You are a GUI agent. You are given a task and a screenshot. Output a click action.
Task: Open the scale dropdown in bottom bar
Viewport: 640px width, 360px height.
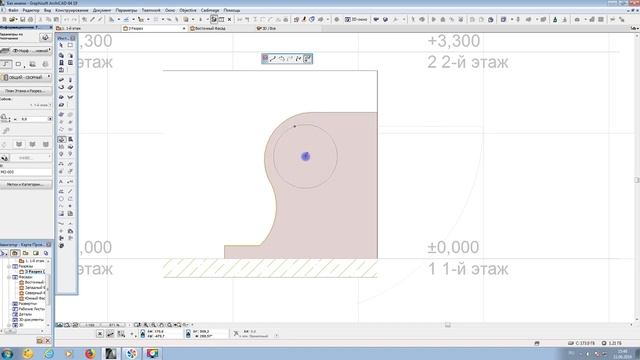coord(89,325)
